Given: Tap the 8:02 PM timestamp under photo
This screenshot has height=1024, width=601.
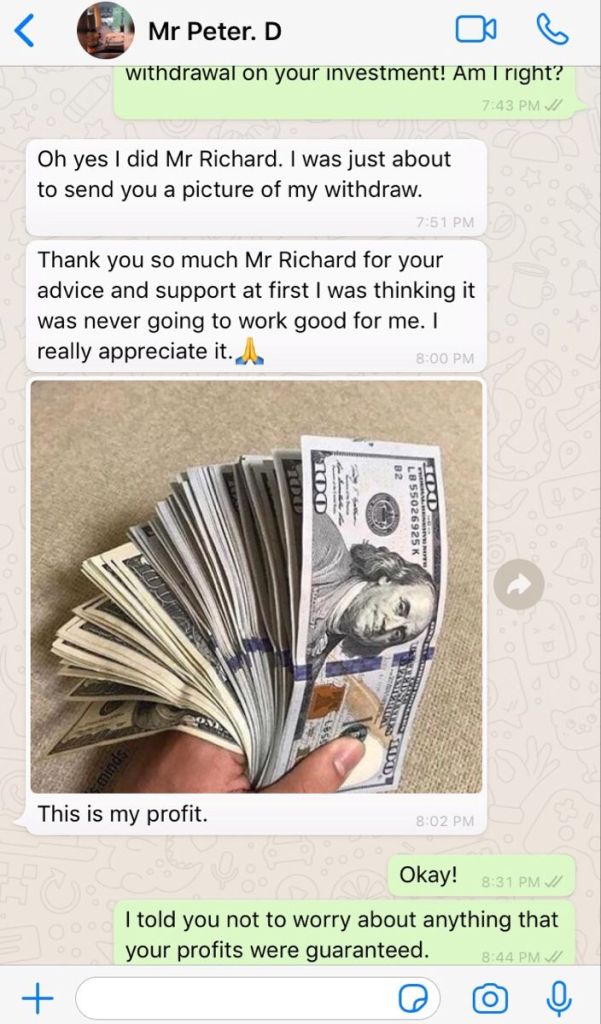Looking at the screenshot, I should [444, 821].
